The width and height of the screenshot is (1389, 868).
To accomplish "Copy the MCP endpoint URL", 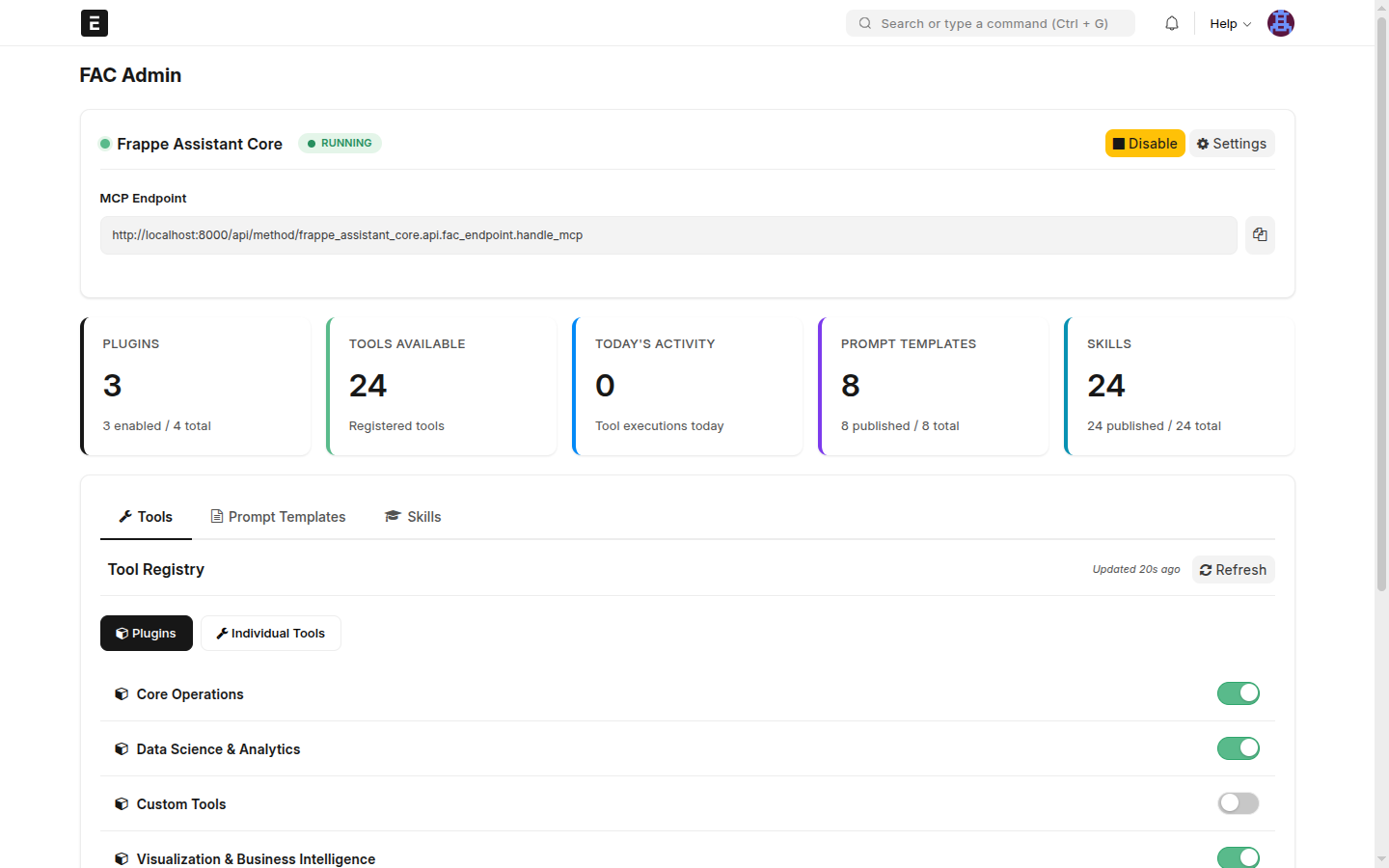I will pyautogui.click(x=1260, y=234).
